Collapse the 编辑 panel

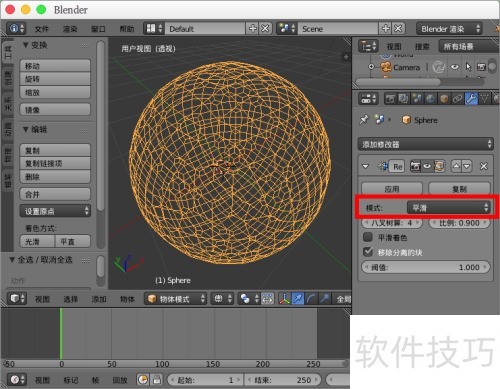26,129
